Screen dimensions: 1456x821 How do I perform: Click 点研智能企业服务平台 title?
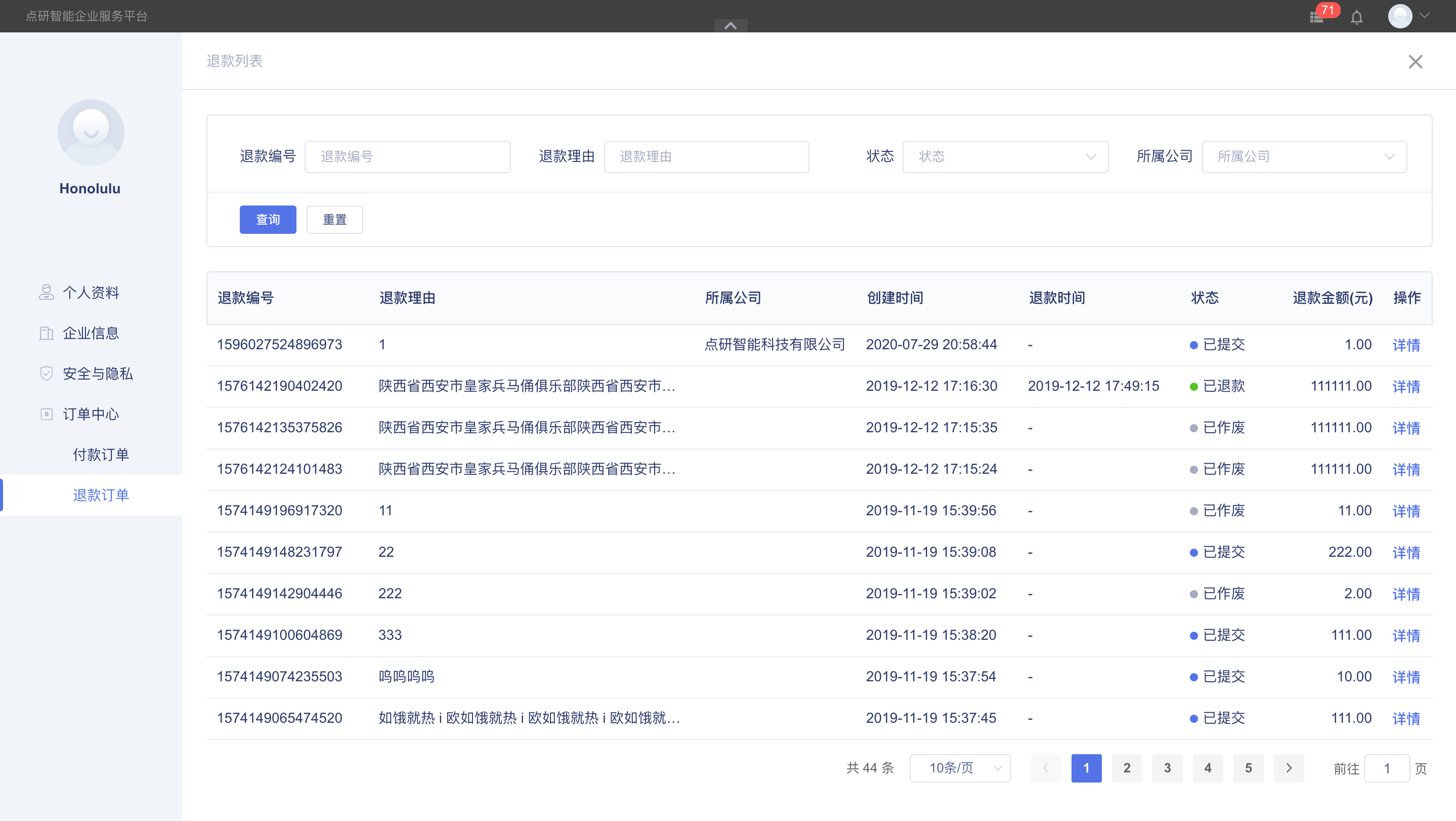(87, 16)
